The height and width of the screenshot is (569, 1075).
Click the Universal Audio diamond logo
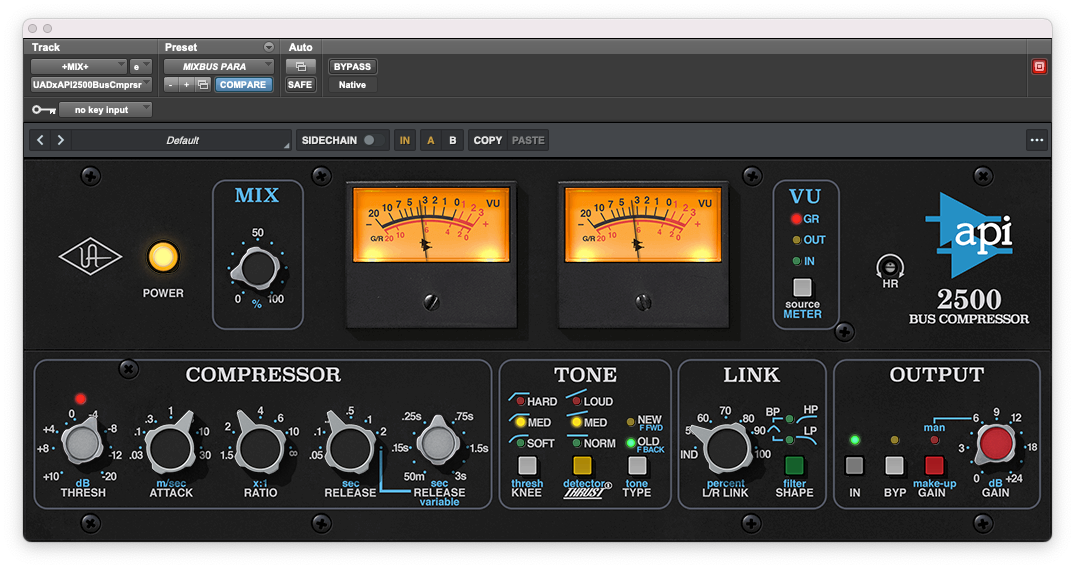[x=90, y=257]
